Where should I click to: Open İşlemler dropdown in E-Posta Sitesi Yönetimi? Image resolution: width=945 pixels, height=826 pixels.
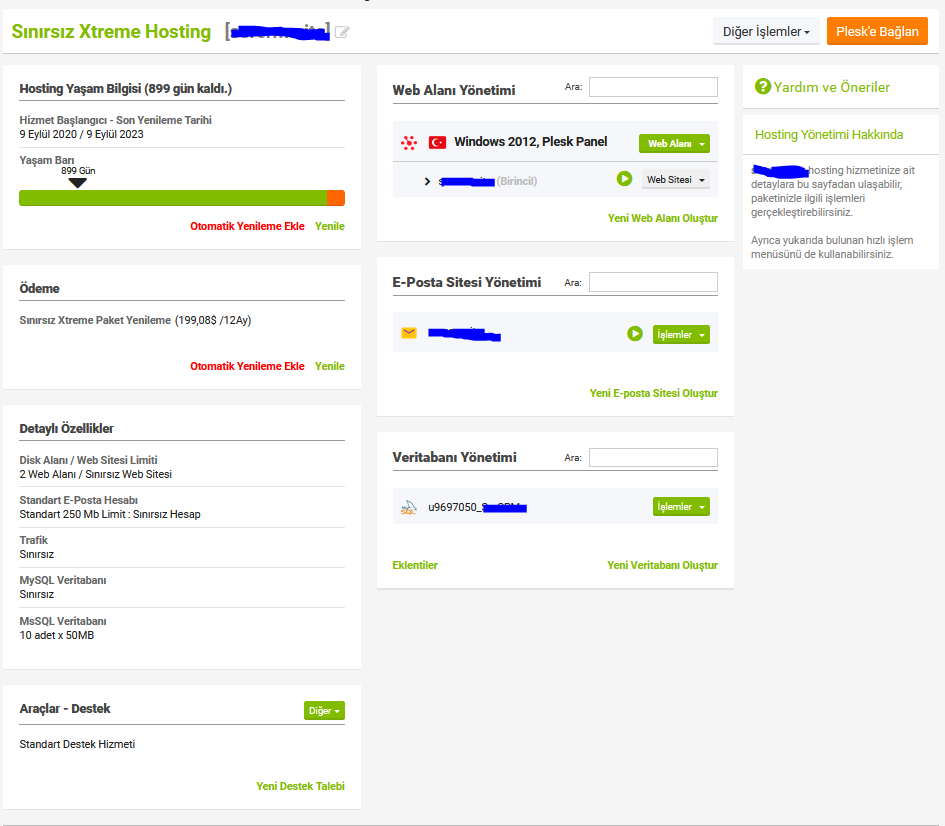681,334
